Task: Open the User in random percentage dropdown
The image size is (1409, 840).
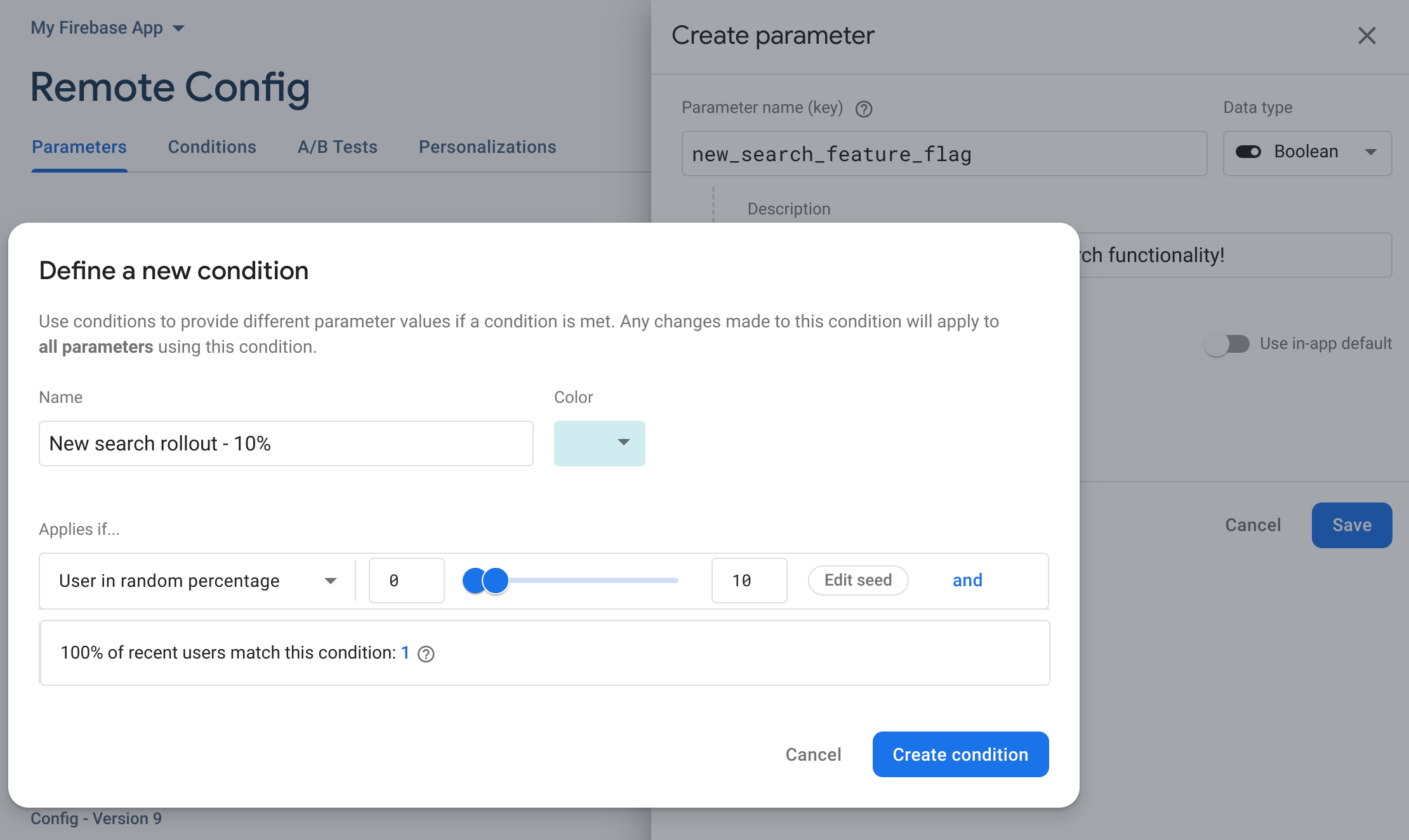Action: (329, 580)
